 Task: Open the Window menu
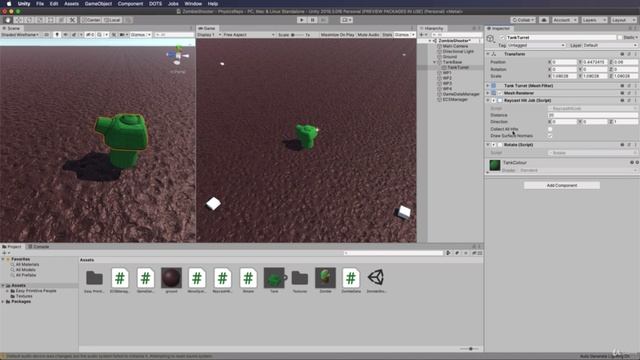193,4
